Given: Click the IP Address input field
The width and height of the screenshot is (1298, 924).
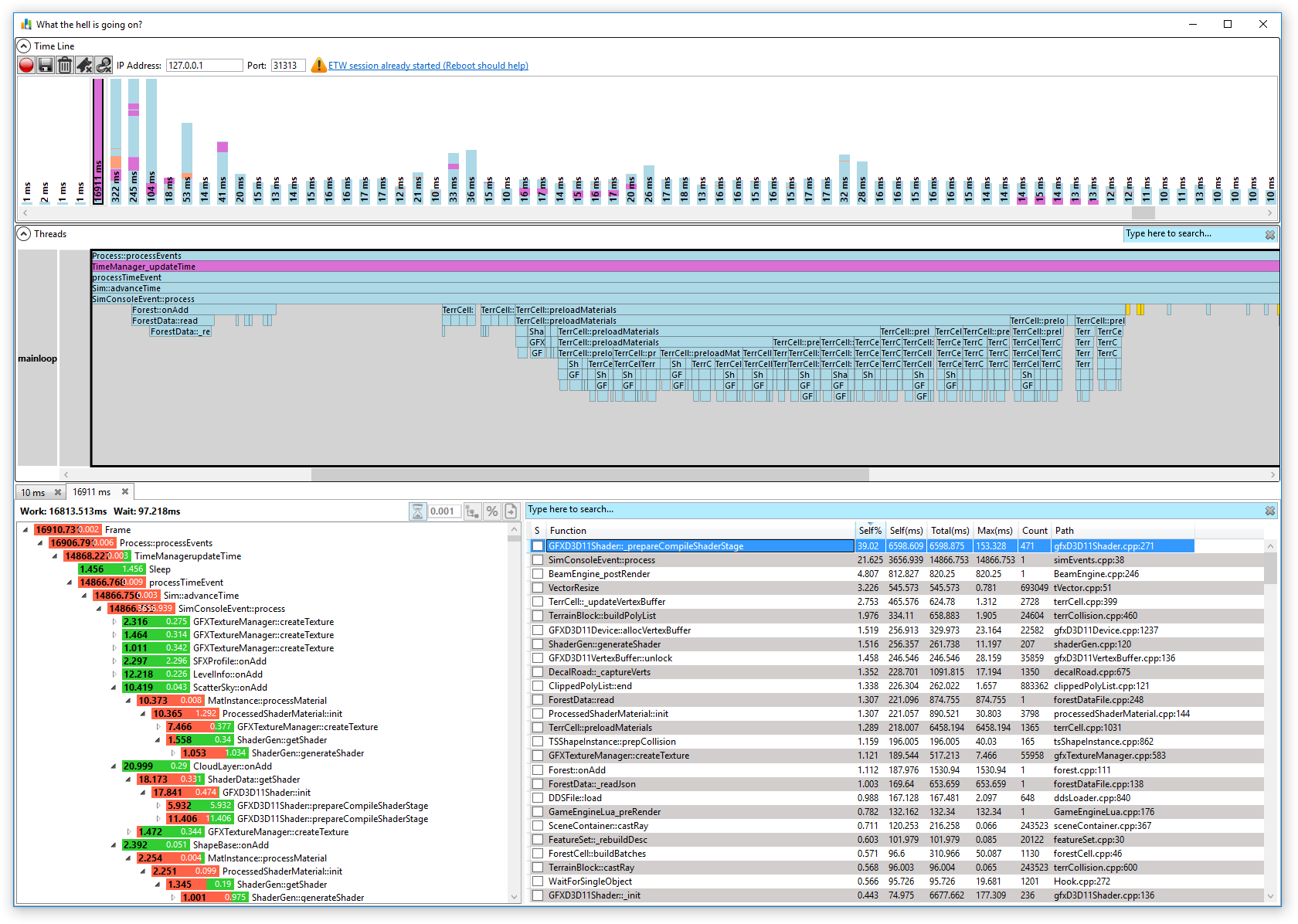Looking at the screenshot, I should click(204, 66).
